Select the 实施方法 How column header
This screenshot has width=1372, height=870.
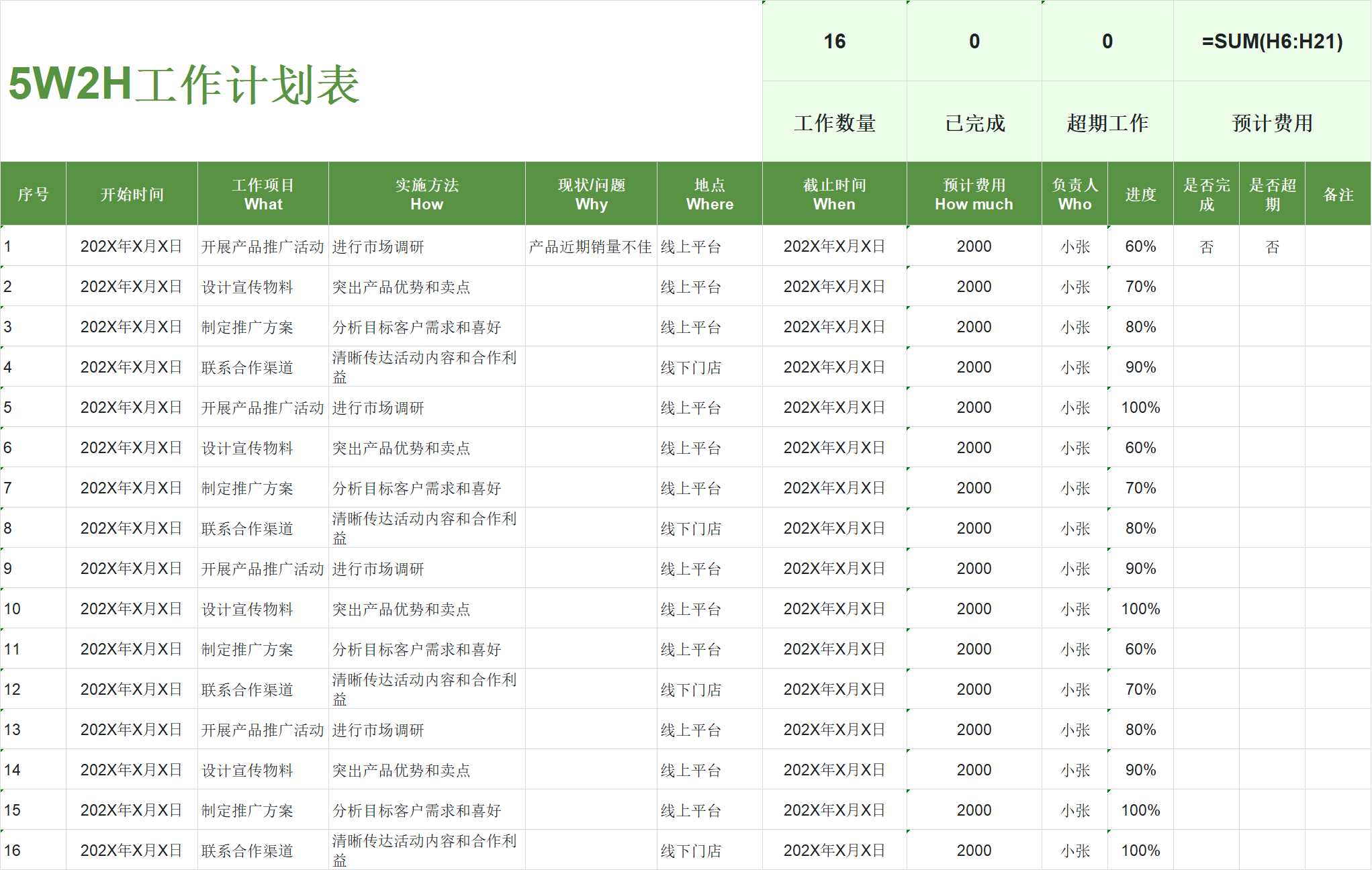click(x=426, y=193)
